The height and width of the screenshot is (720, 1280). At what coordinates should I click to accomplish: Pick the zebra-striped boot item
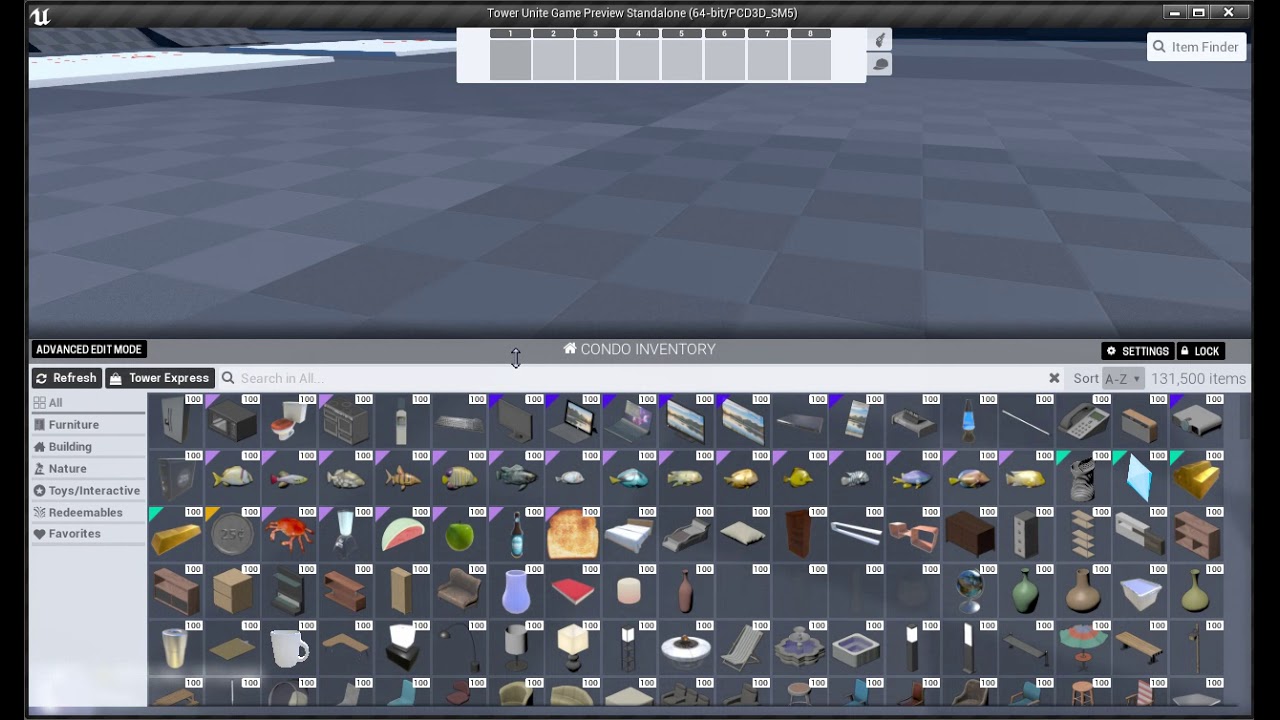point(1083,478)
